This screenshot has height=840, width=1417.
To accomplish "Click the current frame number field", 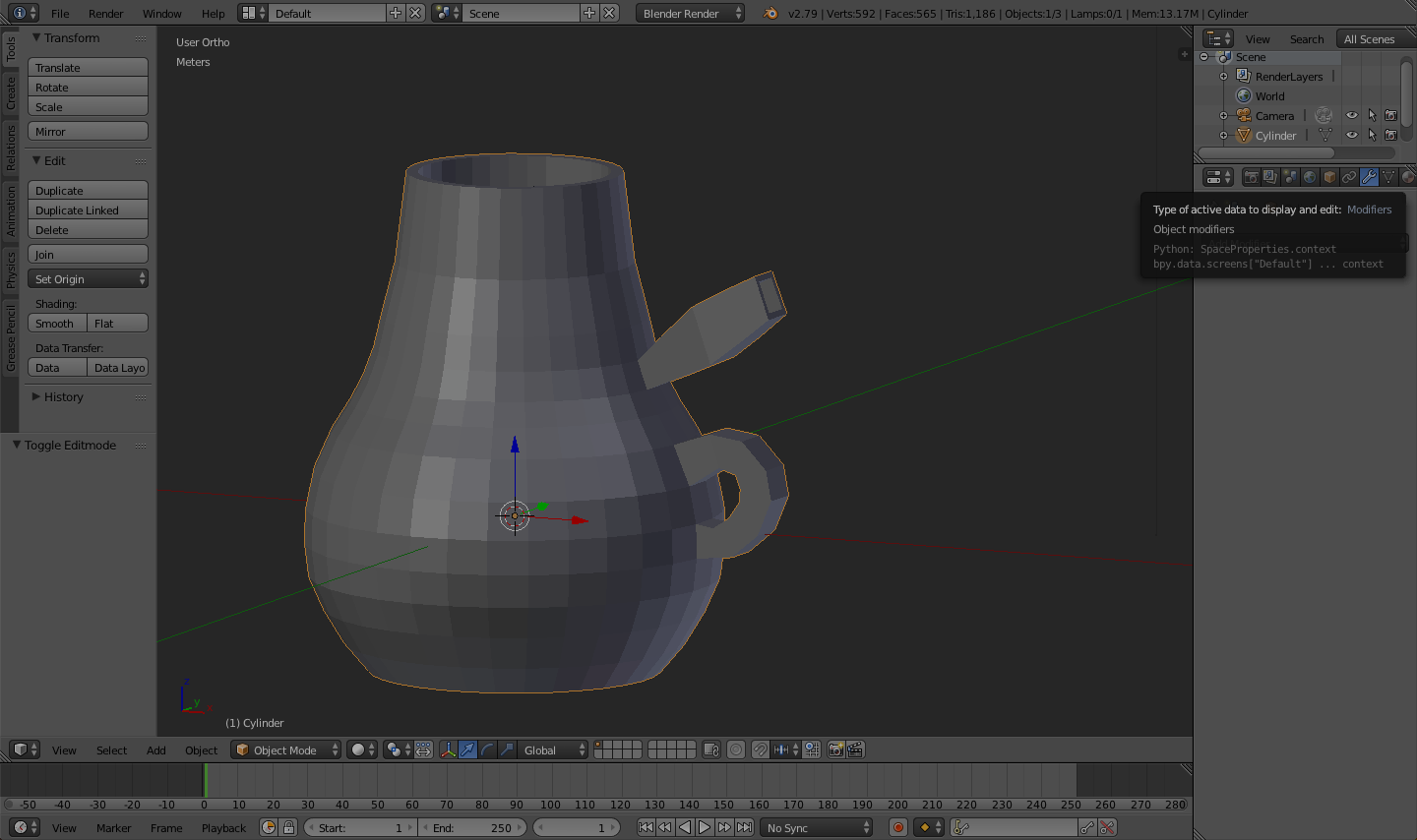I will tap(577, 827).
